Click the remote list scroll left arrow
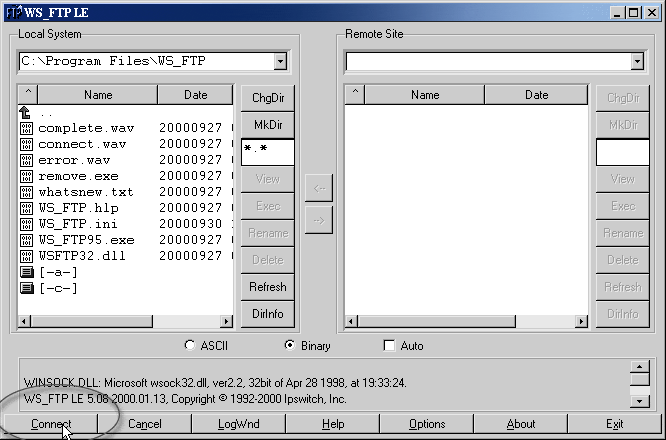This screenshot has height=440, width=666. tap(351, 322)
